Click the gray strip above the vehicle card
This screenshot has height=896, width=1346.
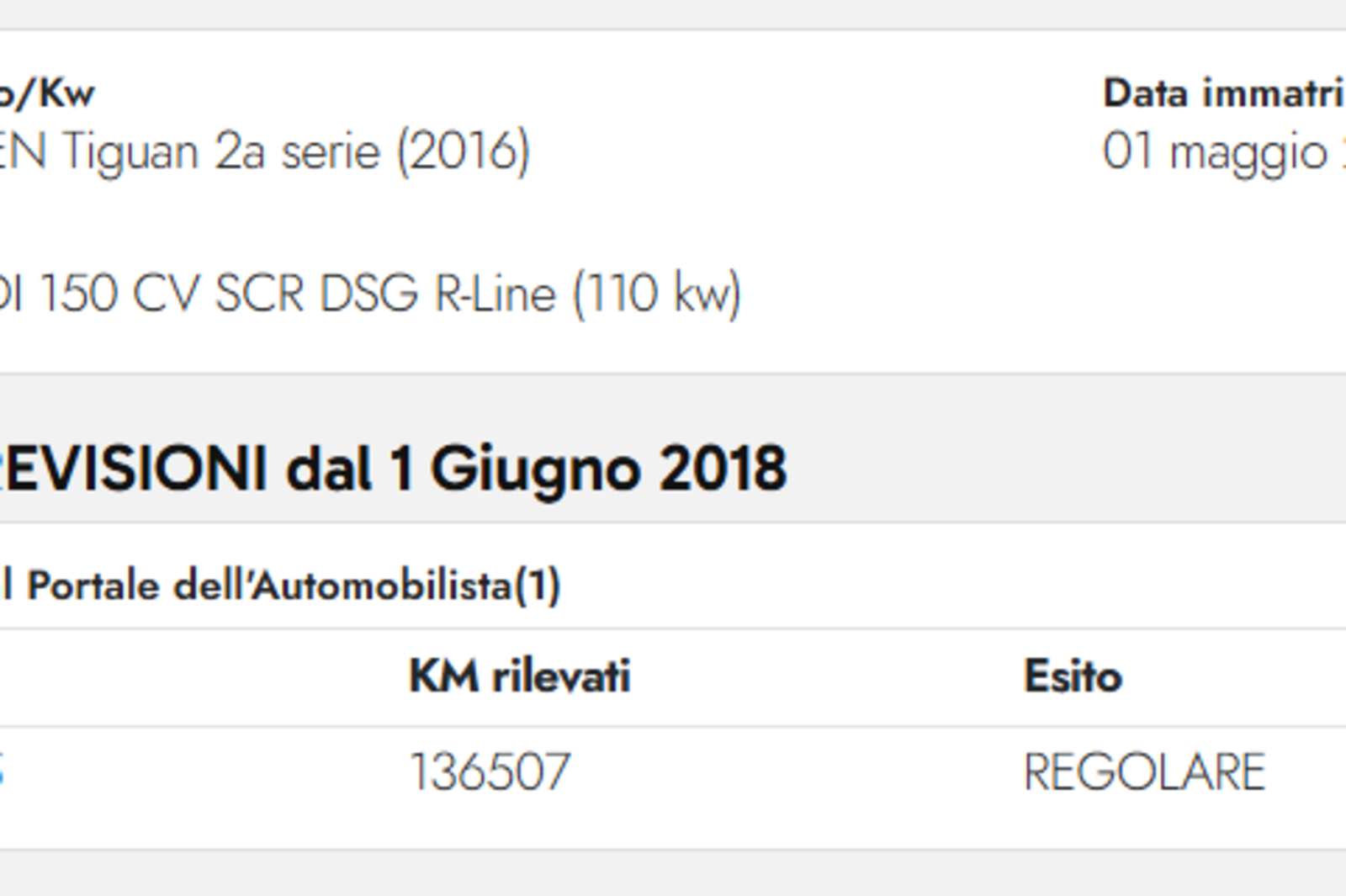point(673,13)
